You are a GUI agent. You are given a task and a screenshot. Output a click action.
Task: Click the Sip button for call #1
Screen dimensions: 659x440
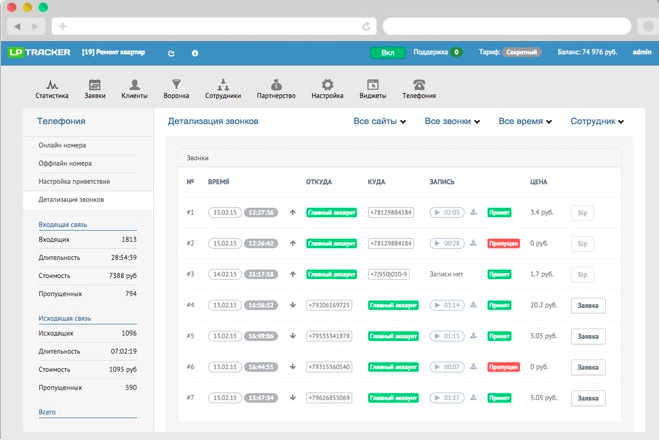tap(581, 213)
